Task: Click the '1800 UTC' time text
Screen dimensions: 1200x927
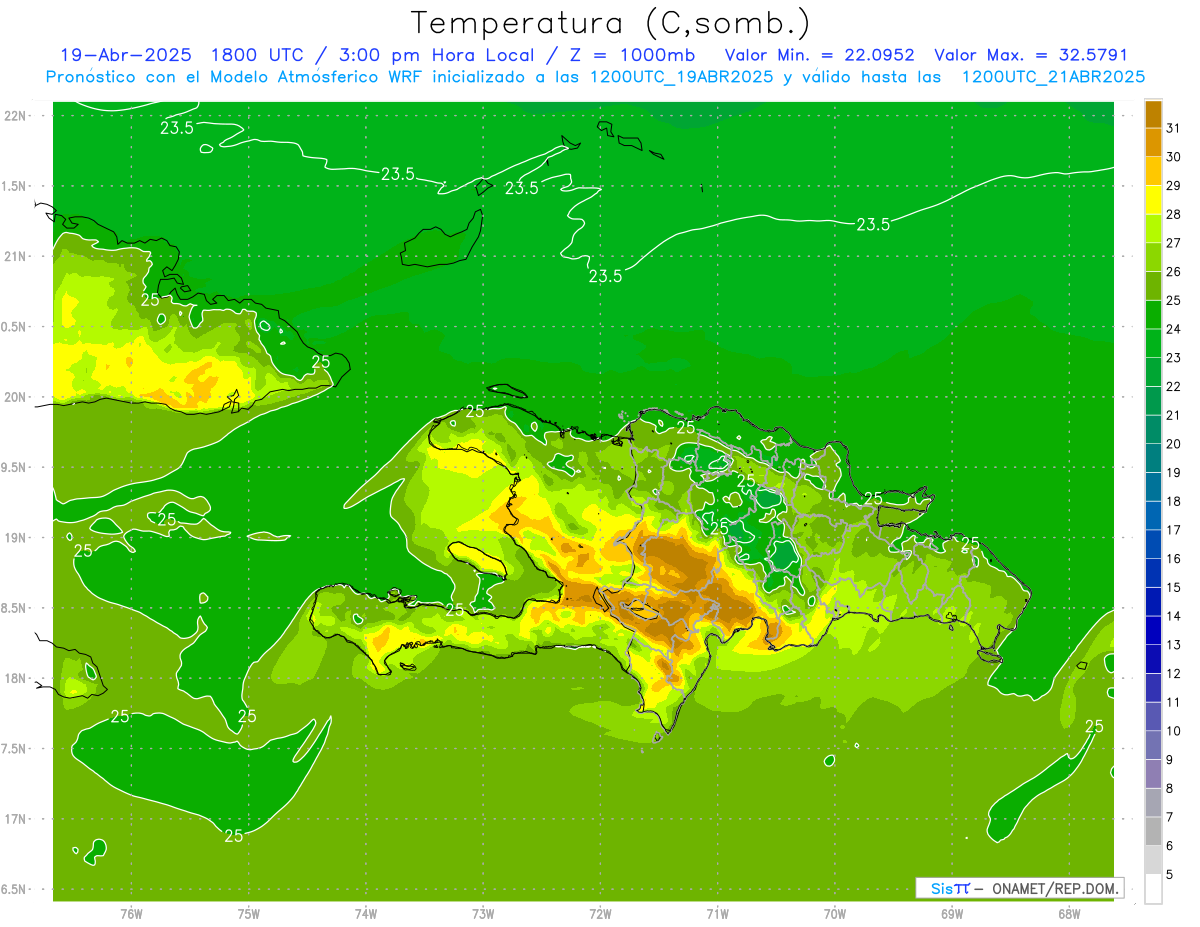Action: click(259, 55)
